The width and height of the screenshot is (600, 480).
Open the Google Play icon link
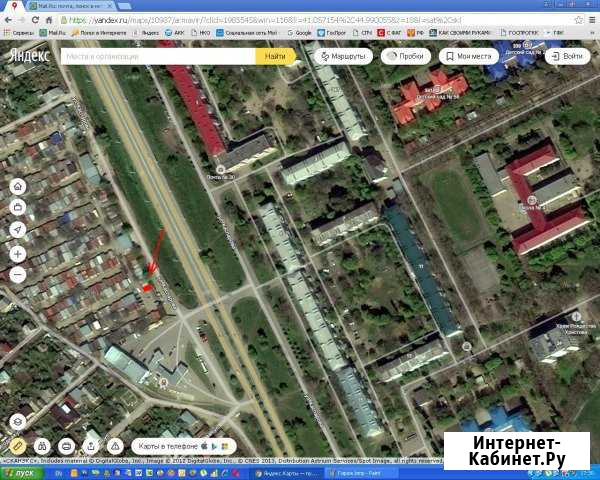point(214,446)
